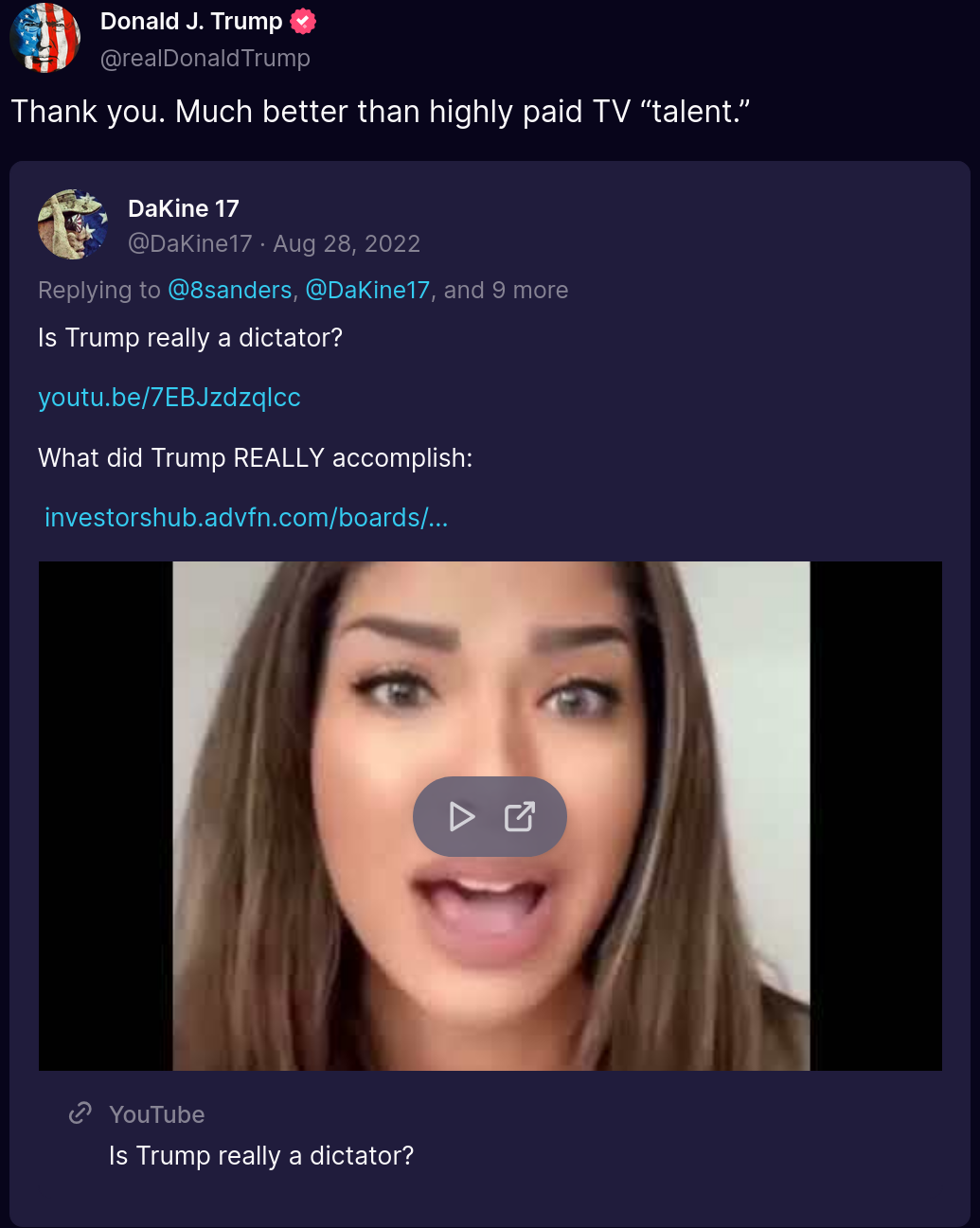The image size is (980, 1228).
Task: Click the link chain icon beside YouTube
Action: pos(80,1112)
